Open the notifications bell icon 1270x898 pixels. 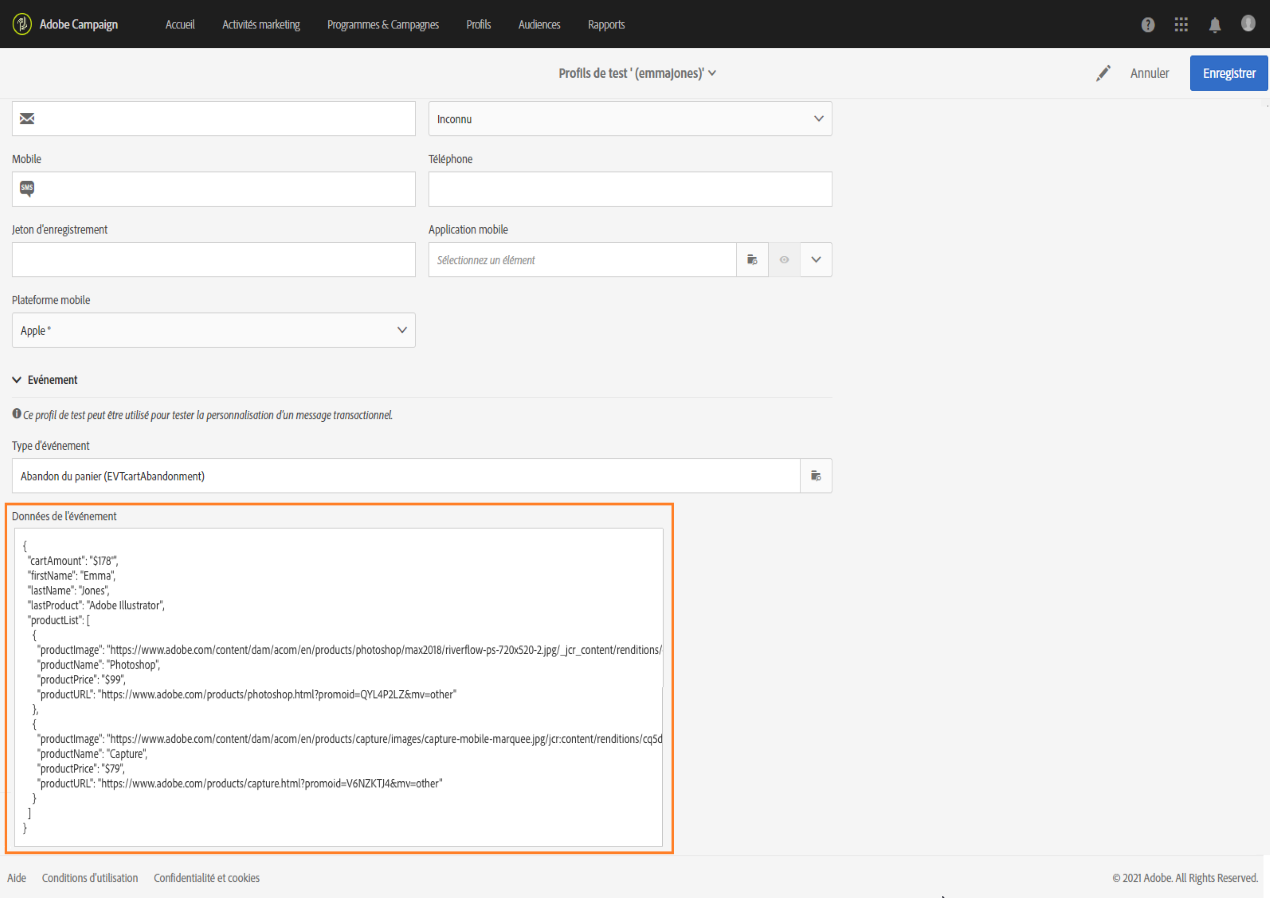click(x=1215, y=25)
